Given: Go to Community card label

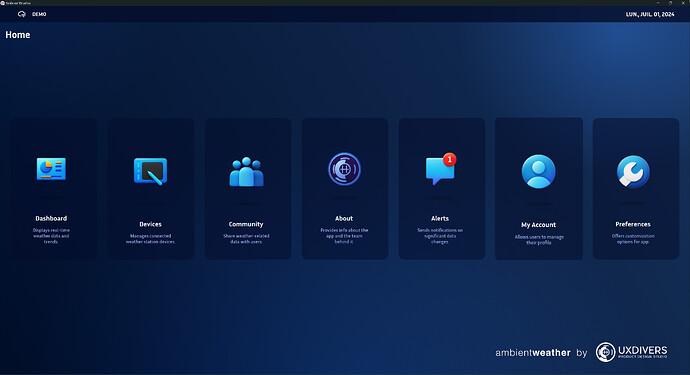Looking at the screenshot, I should 246,224.
